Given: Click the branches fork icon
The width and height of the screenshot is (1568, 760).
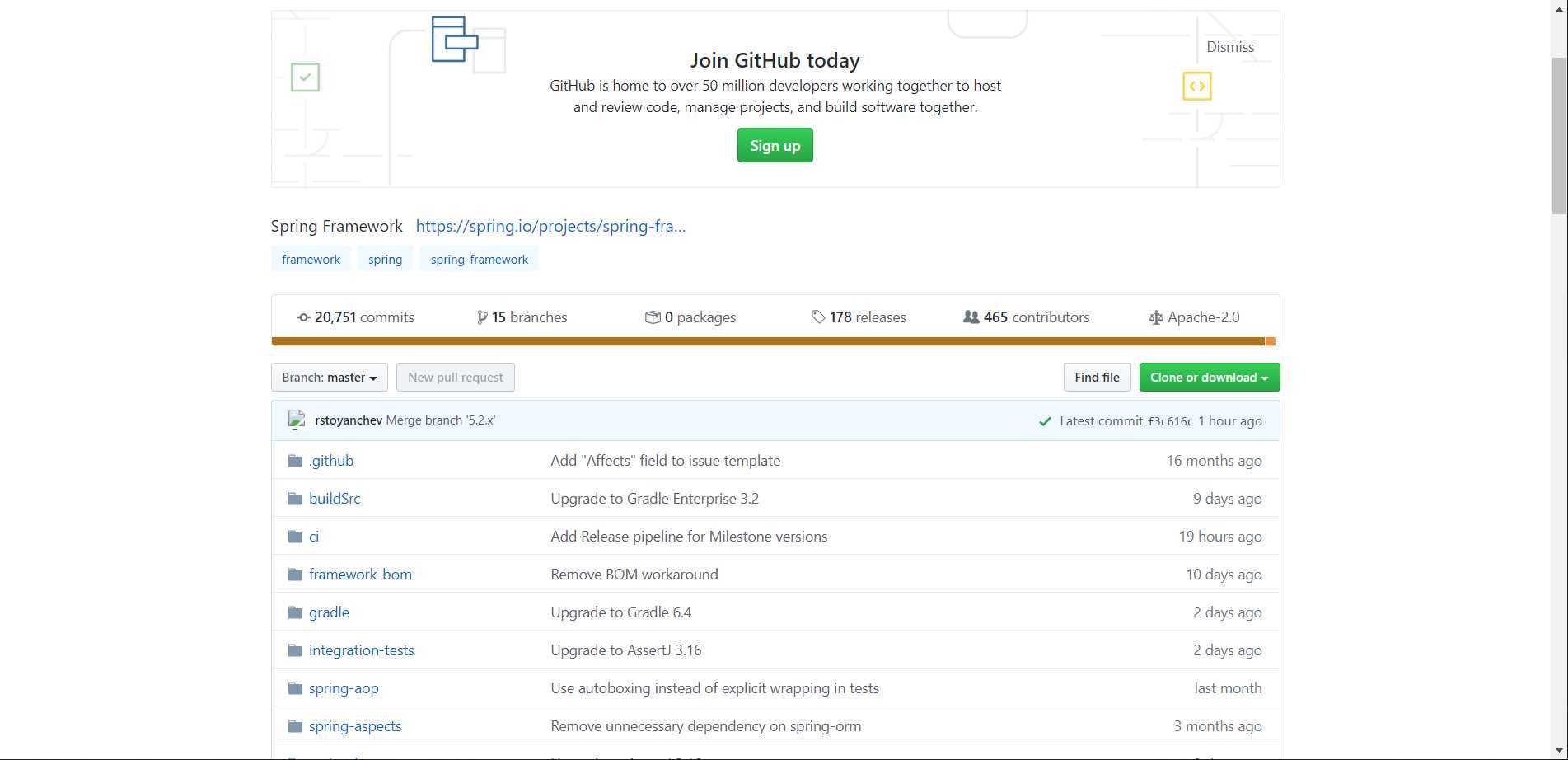Looking at the screenshot, I should (482, 317).
